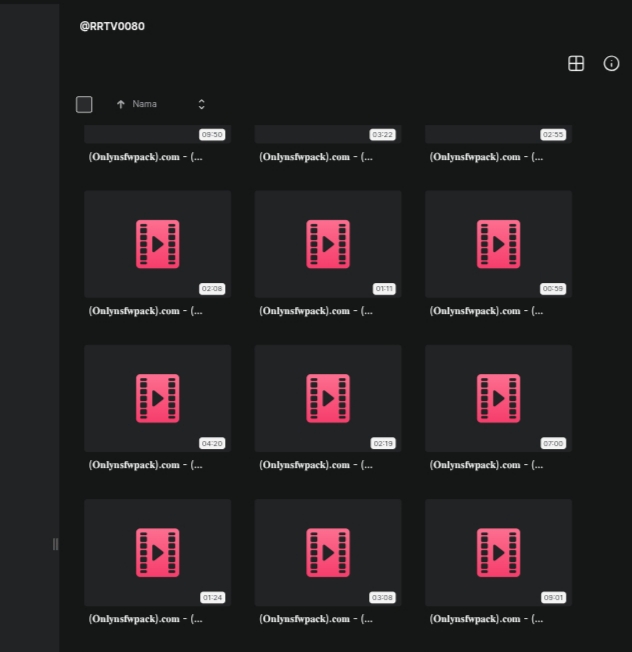The width and height of the screenshot is (632, 652).
Task: Reverse sort direction with the up arrow
Action: coord(121,104)
